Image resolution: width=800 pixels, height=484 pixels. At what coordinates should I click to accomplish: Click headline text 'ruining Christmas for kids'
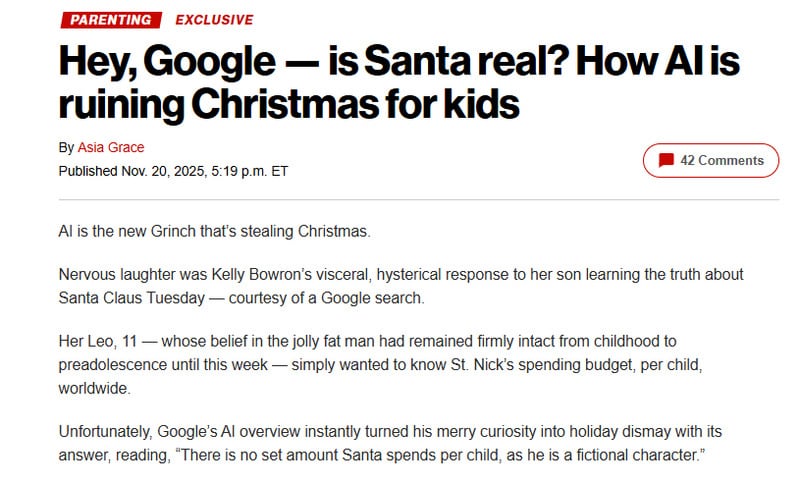pyautogui.click(x=289, y=105)
